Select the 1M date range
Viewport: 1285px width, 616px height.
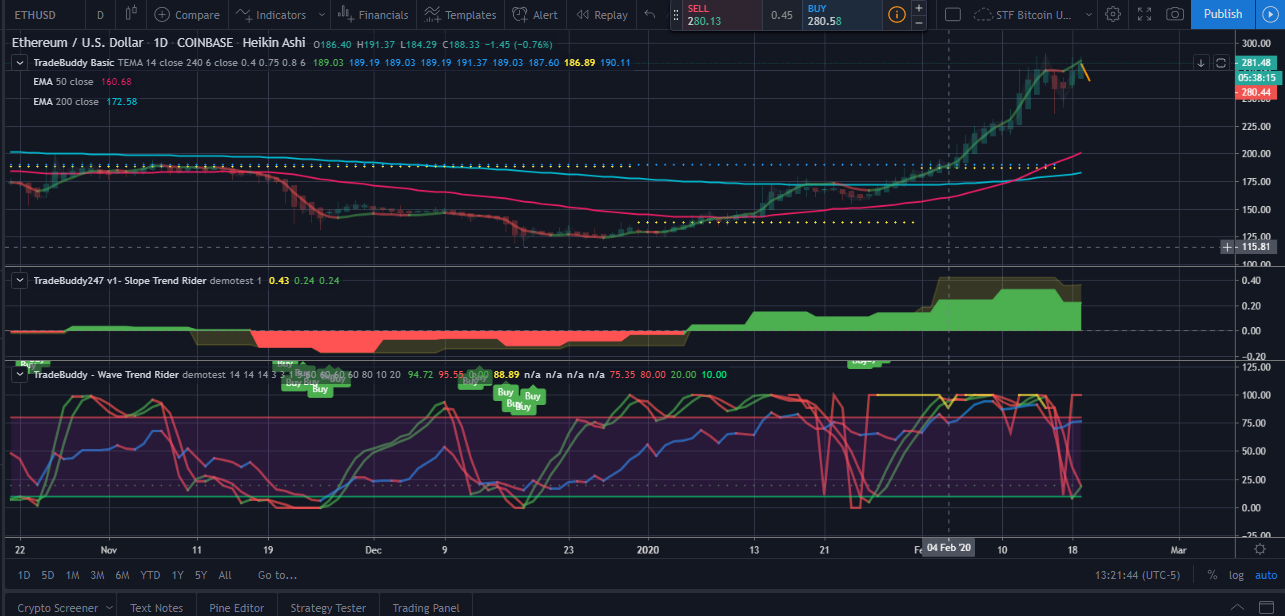73,575
